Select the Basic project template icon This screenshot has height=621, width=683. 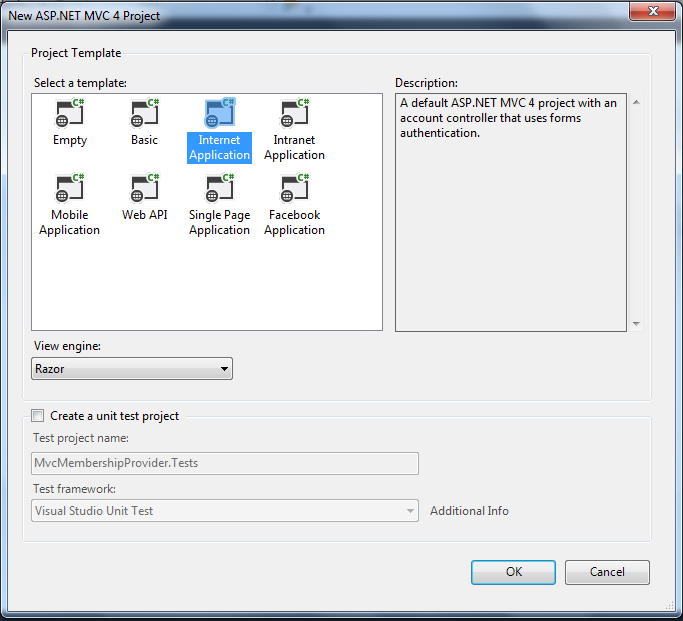pyautogui.click(x=145, y=113)
